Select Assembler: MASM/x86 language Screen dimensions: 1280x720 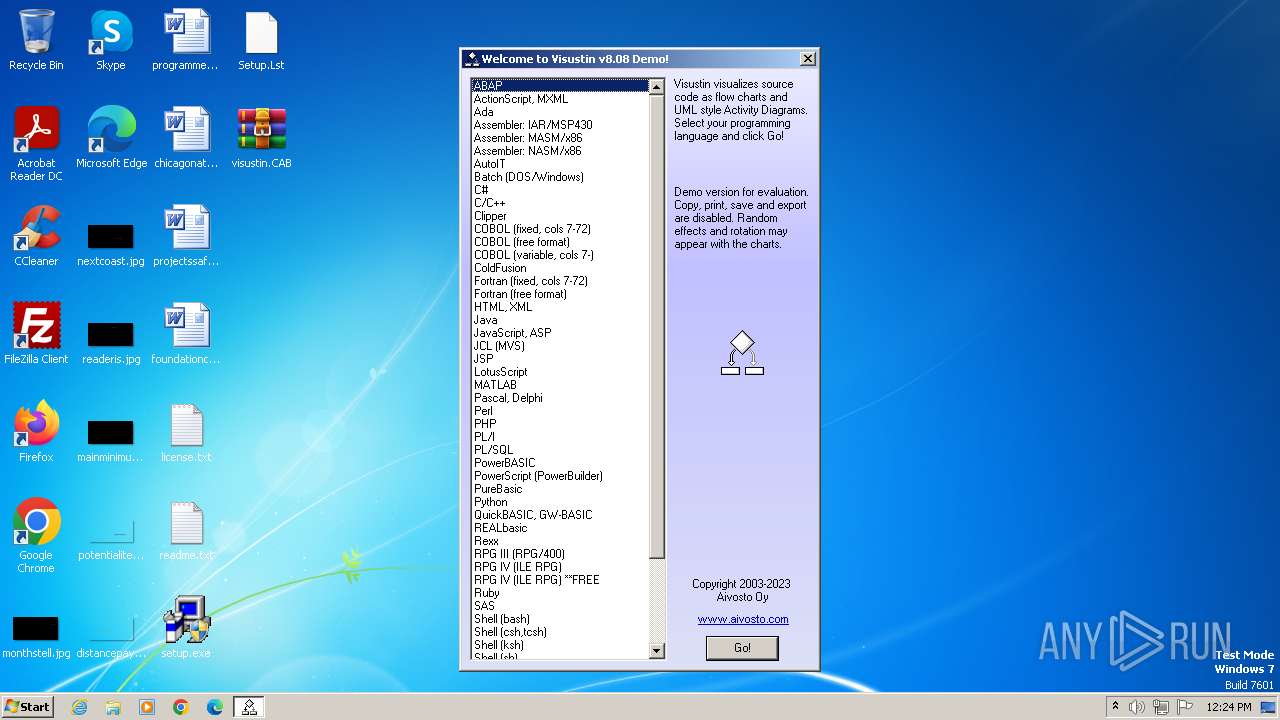[x=560, y=138]
